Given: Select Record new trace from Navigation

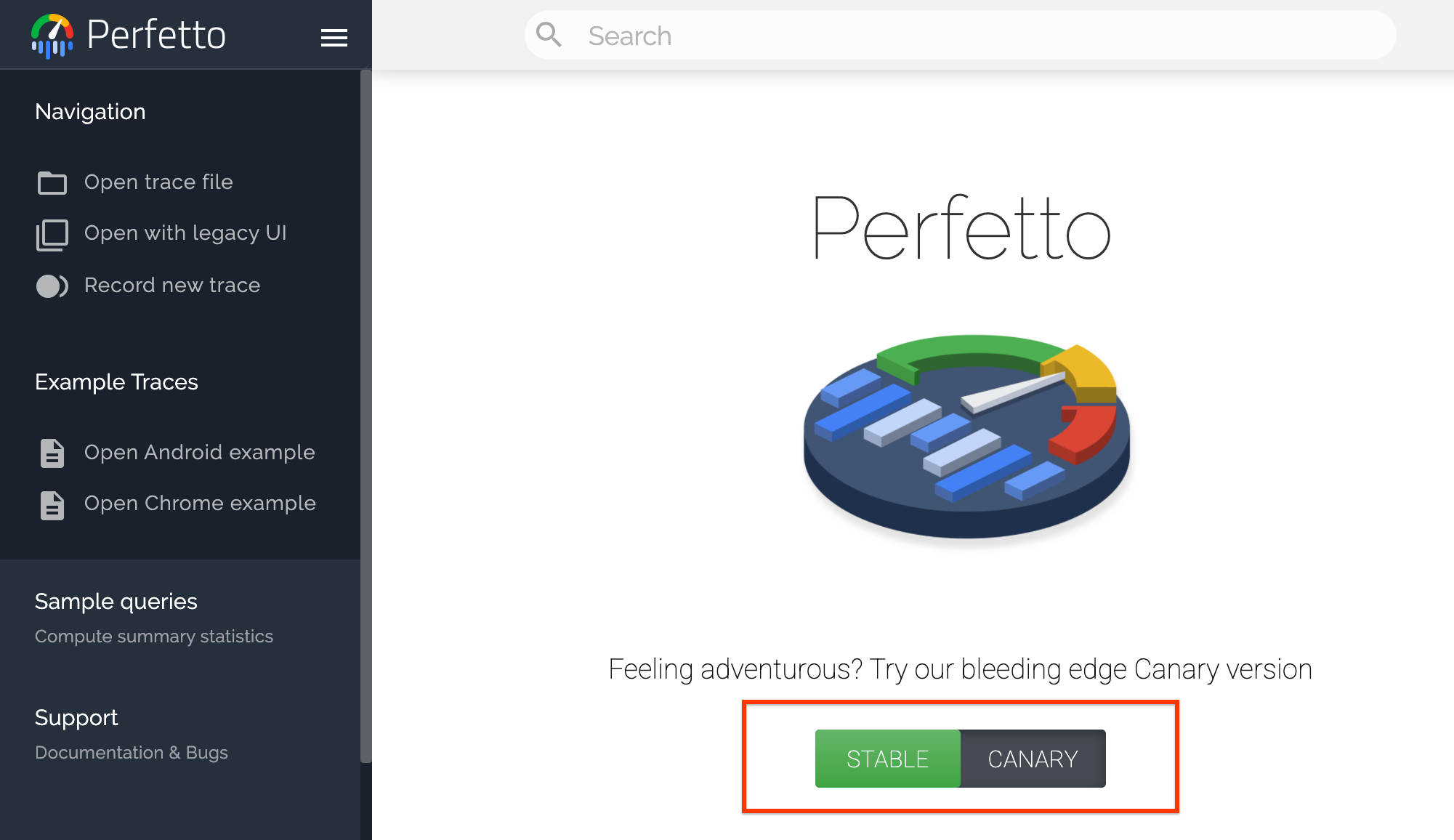Looking at the screenshot, I should 171,286.
